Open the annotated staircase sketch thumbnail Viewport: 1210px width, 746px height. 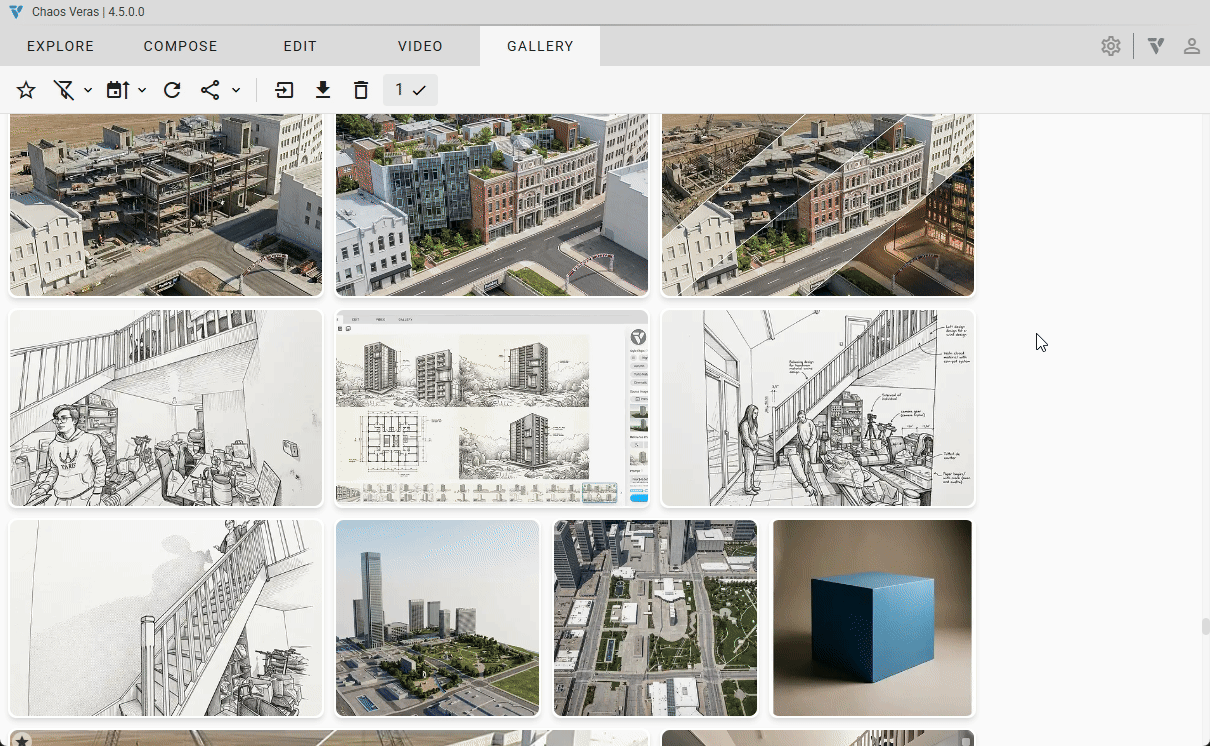click(818, 408)
